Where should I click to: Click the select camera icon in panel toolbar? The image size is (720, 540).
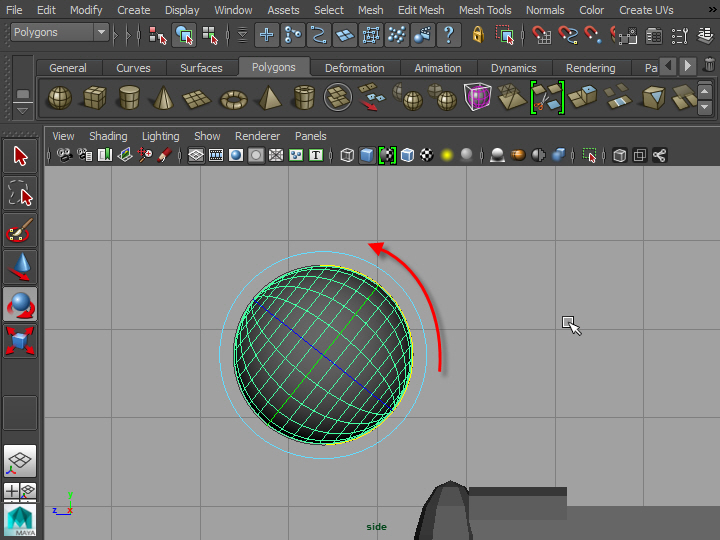pyautogui.click(x=64, y=155)
